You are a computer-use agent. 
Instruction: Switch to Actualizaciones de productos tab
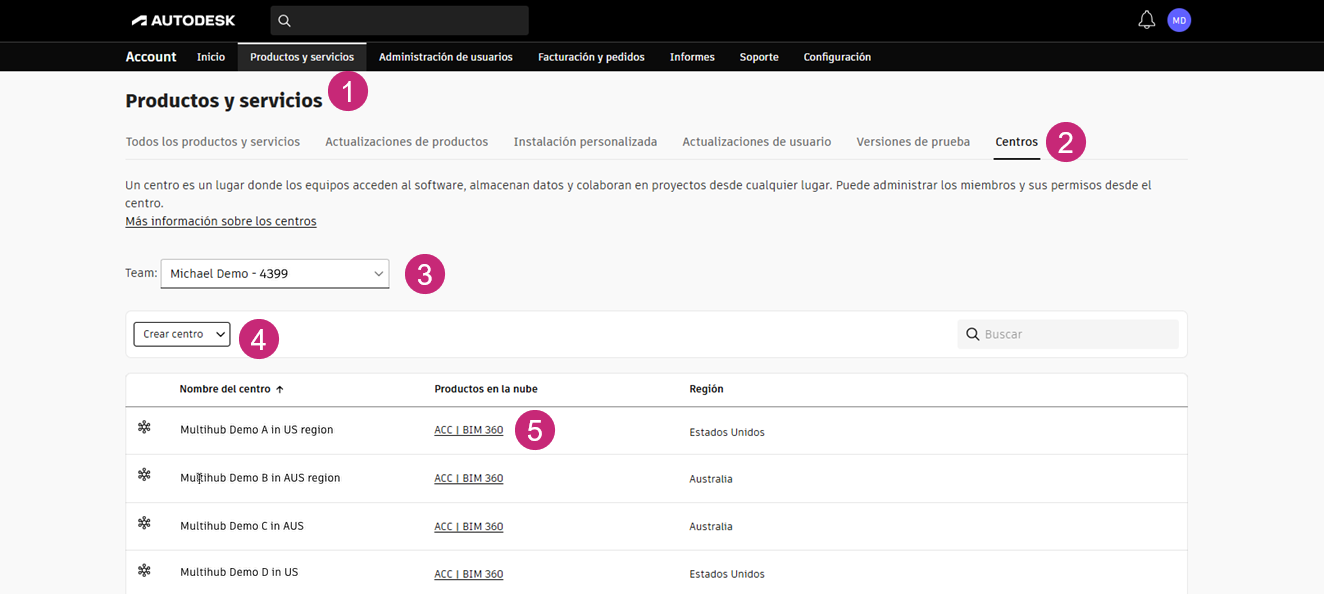407,142
